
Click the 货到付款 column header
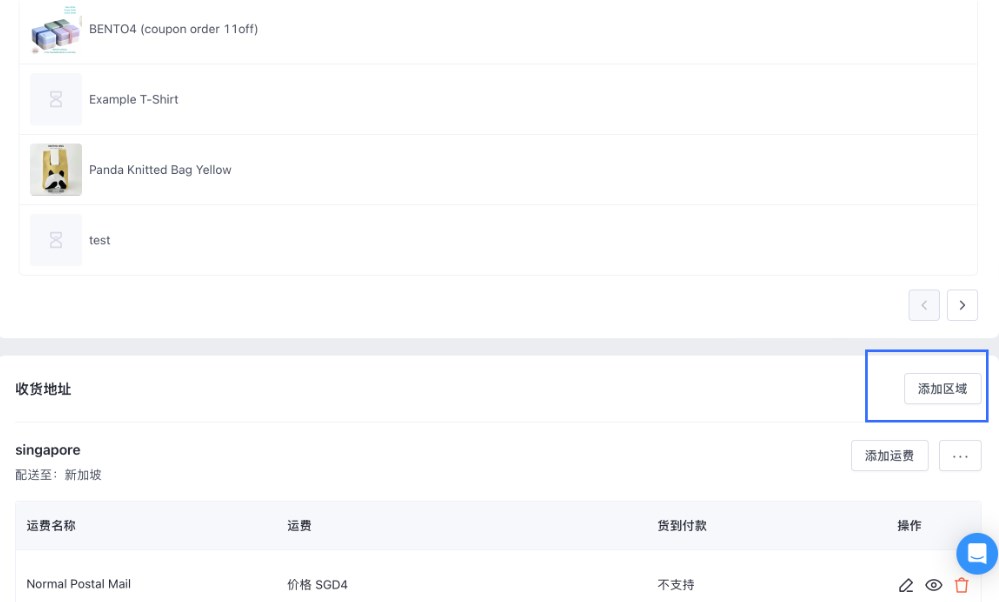[x=682, y=526]
